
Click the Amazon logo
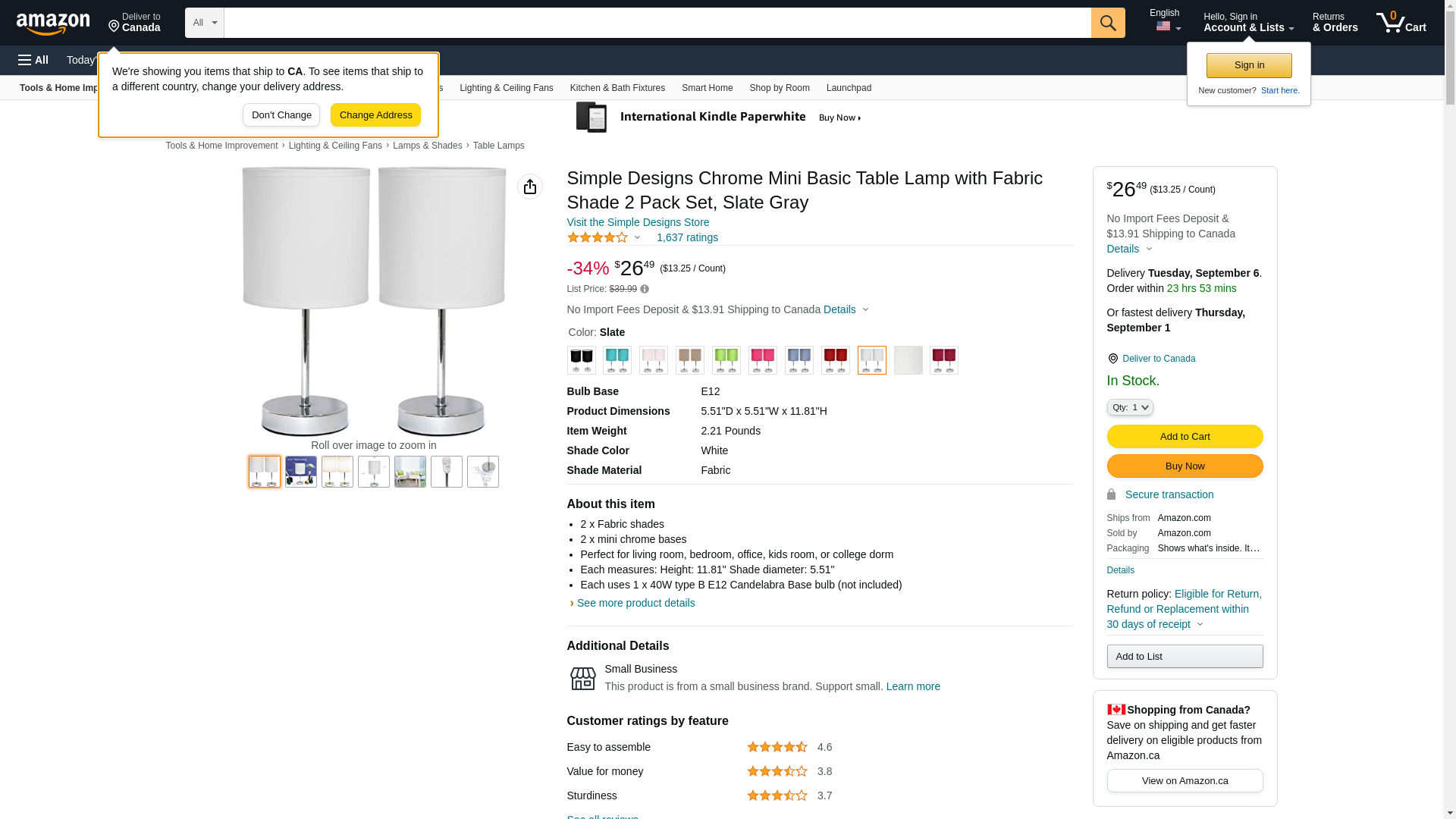pyautogui.click(x=53, y=24)
